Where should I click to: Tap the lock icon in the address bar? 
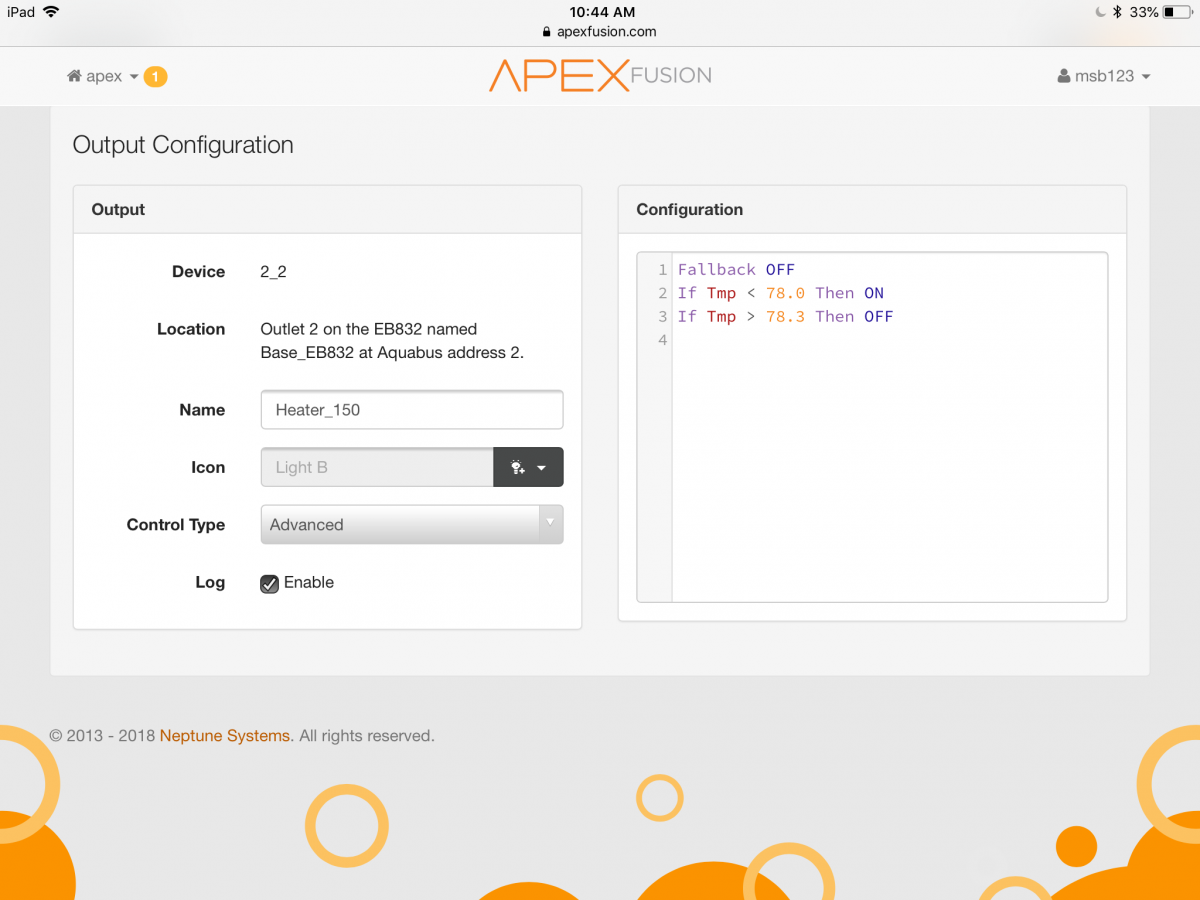546,32
